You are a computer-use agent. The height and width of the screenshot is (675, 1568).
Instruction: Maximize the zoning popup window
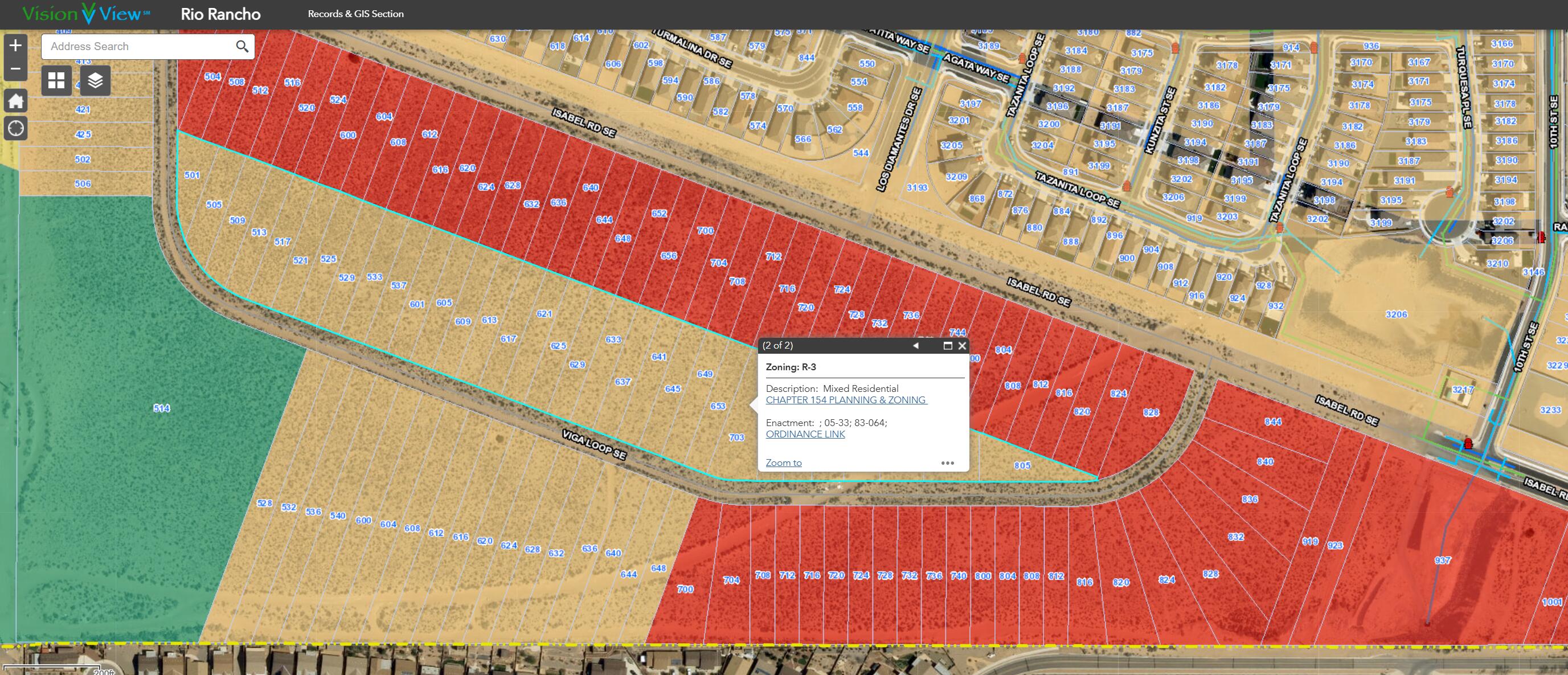point(947,346)
